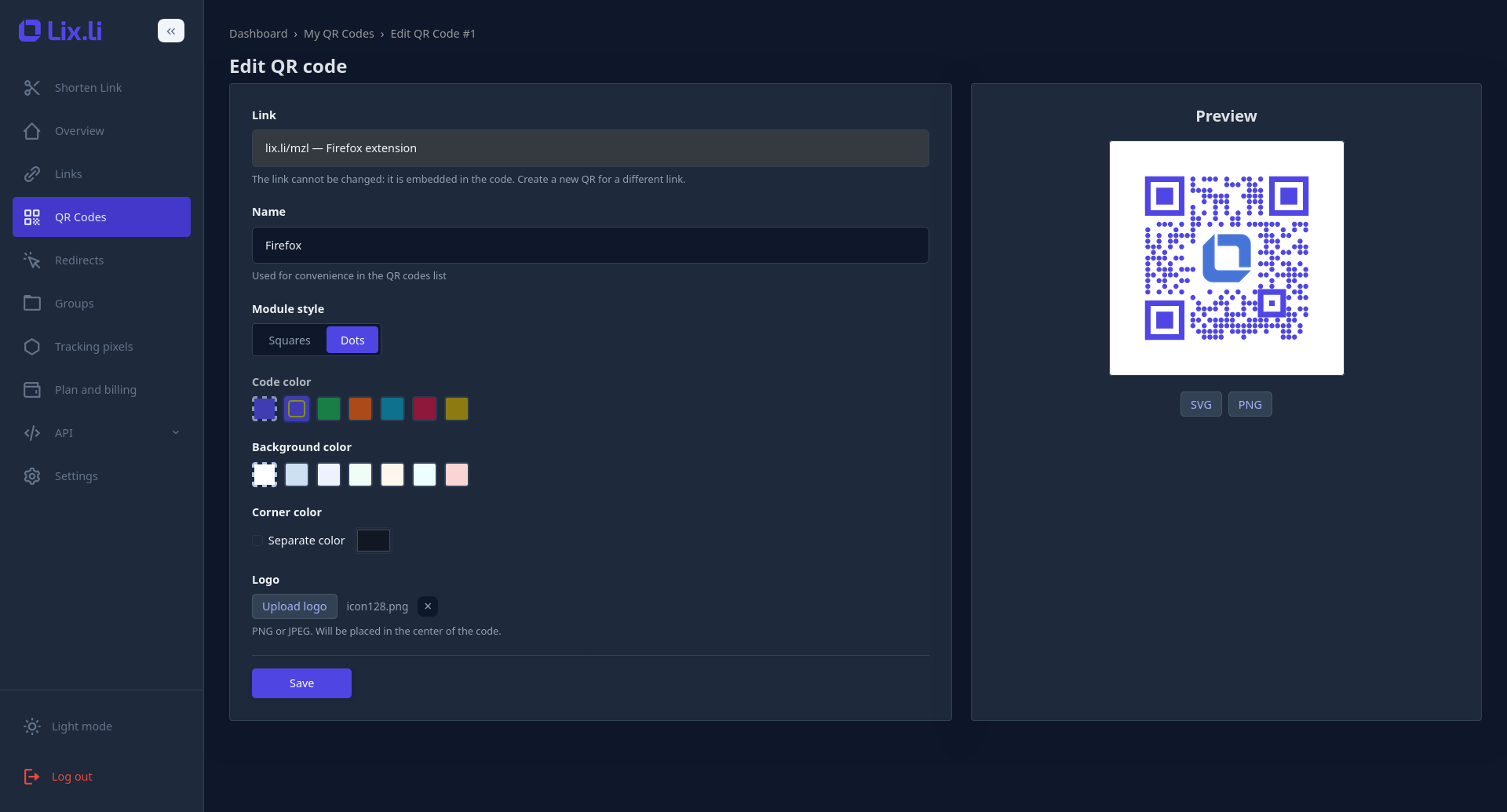
Task: Click the Log out door icon
Action: click(32, 777)
